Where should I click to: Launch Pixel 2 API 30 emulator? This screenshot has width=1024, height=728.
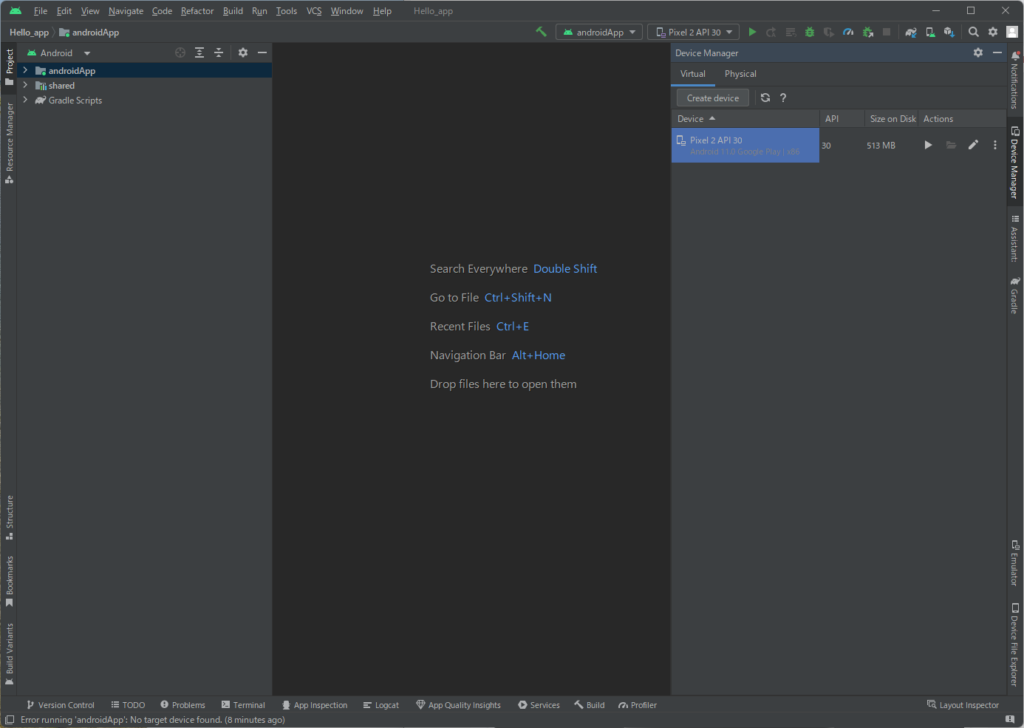928,145
